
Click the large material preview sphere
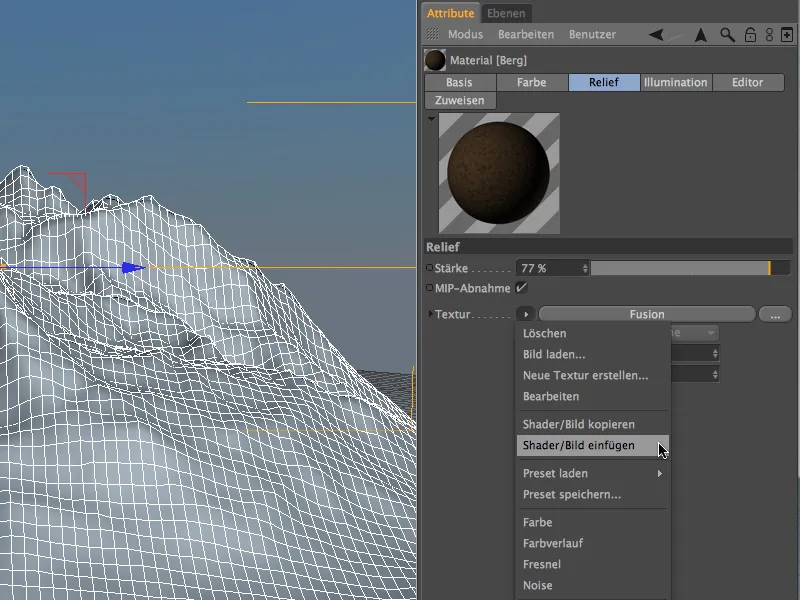pos(498,173)
